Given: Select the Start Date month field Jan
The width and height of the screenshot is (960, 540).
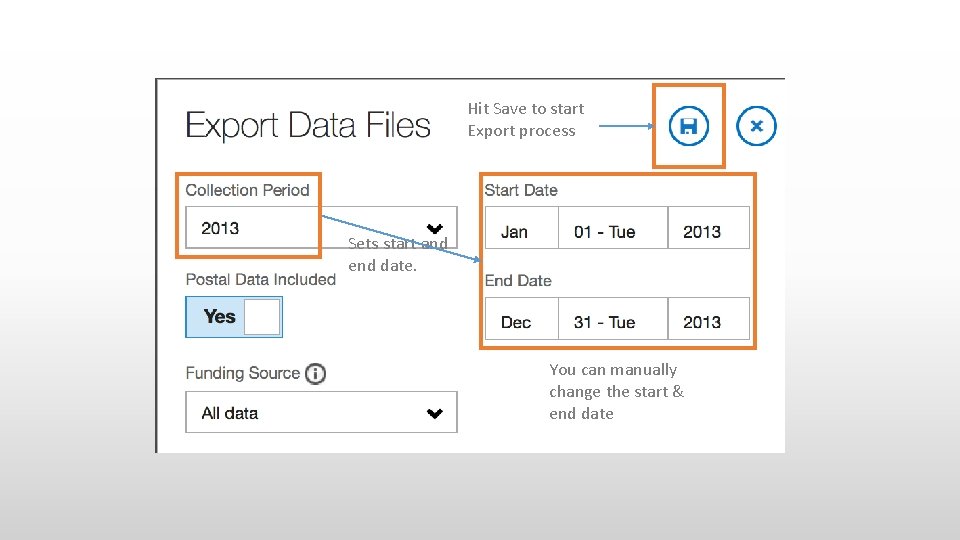Looking at the screenshot, I should (521, 231).
